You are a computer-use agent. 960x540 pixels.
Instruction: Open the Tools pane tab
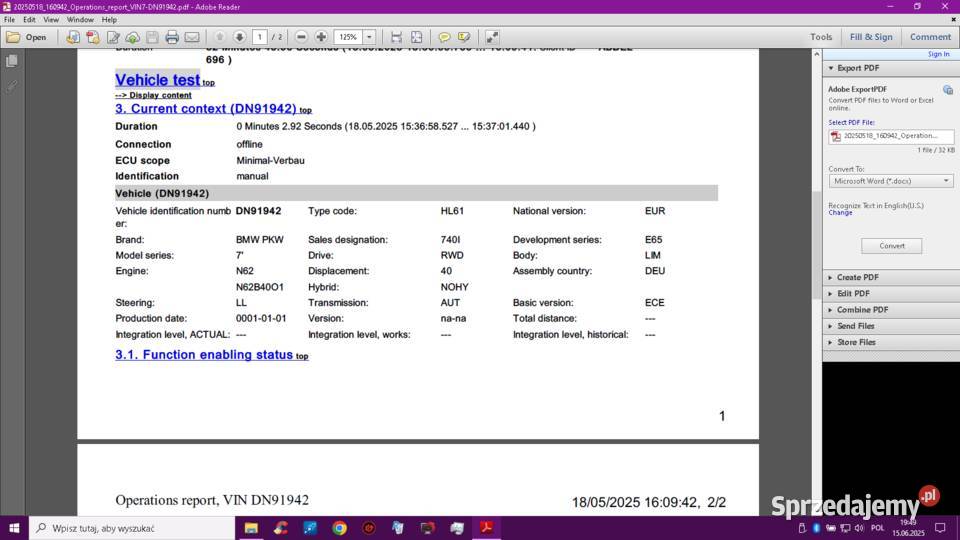[821, 37]
